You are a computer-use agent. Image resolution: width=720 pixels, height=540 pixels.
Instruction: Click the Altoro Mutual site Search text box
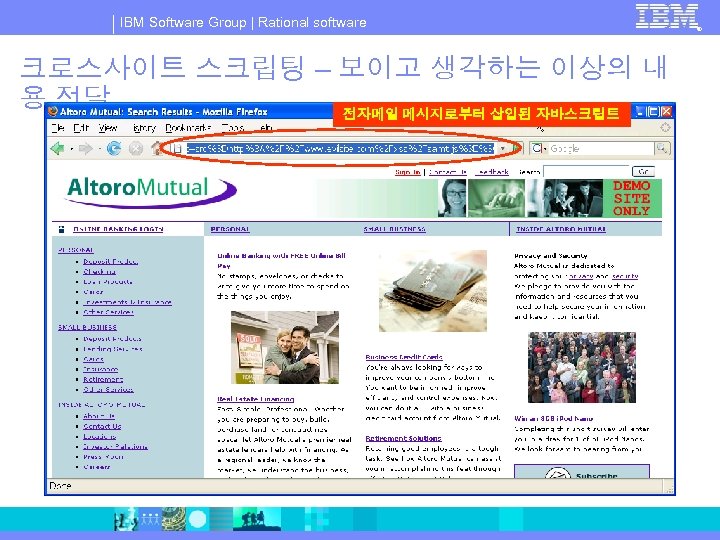click(586, 172)
